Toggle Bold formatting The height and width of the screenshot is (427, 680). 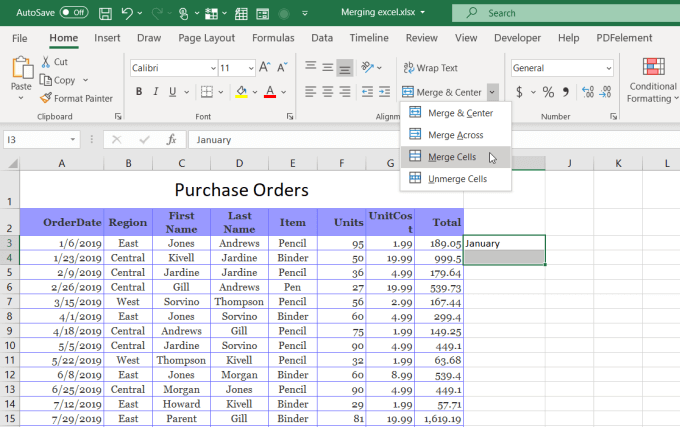click(x=139, y=92)
